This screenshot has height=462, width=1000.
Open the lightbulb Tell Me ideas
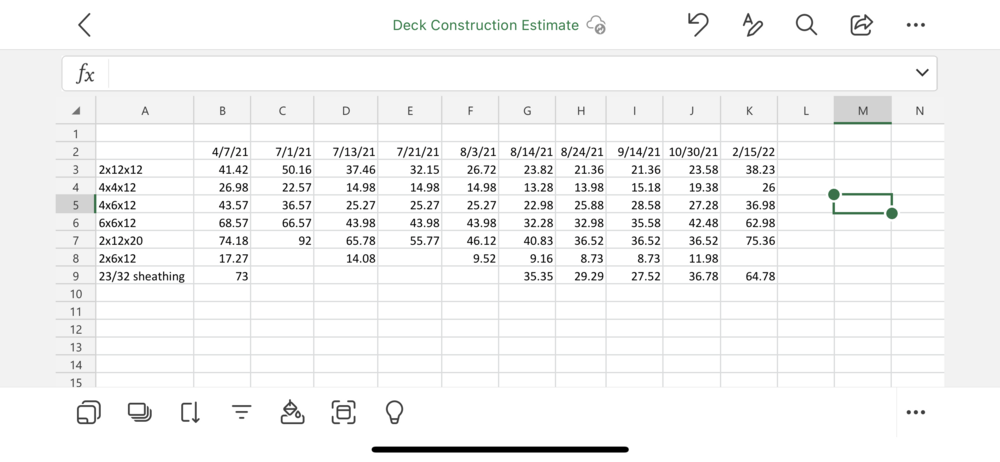[x=394, y=411]
